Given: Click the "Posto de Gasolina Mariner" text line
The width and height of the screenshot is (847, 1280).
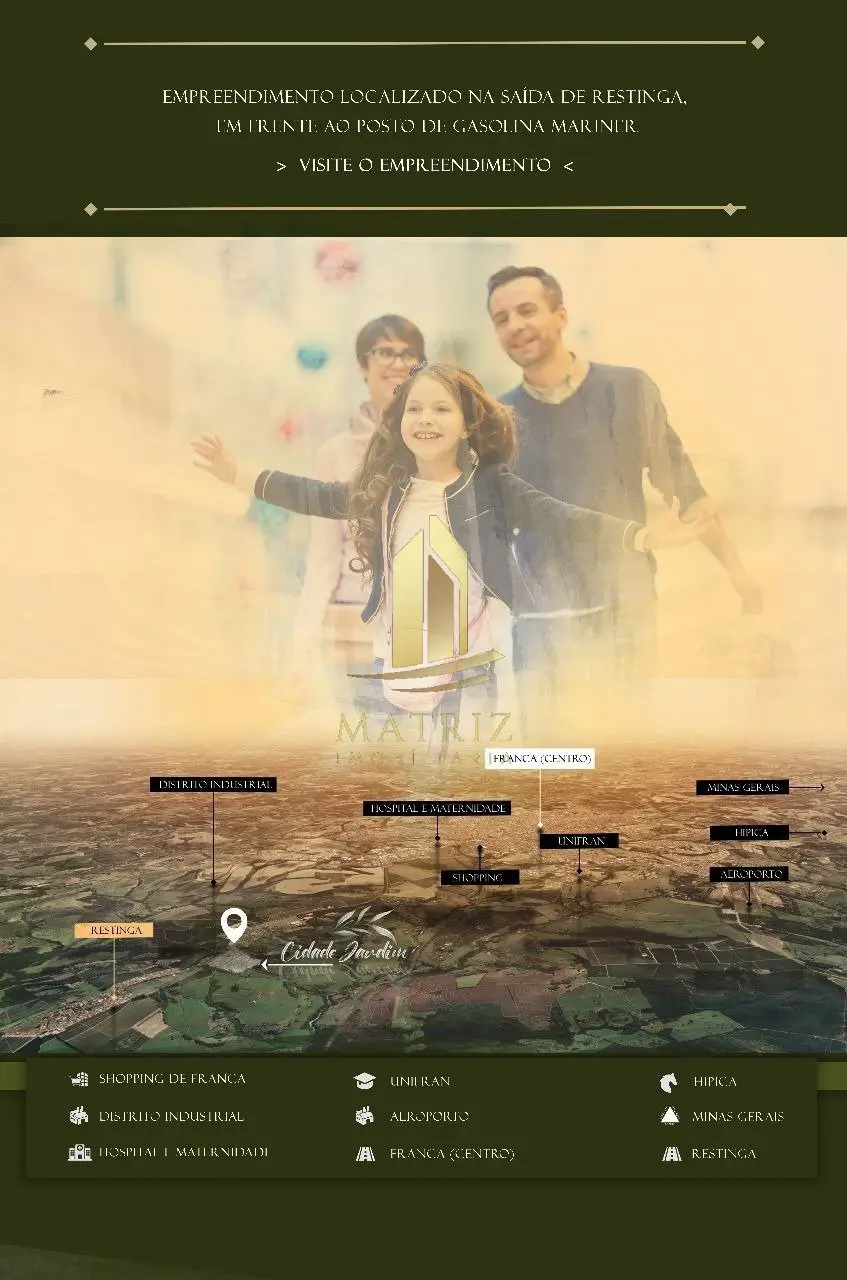Looking at the screenshot, I should pyautogui.click(x=426, y=127).
